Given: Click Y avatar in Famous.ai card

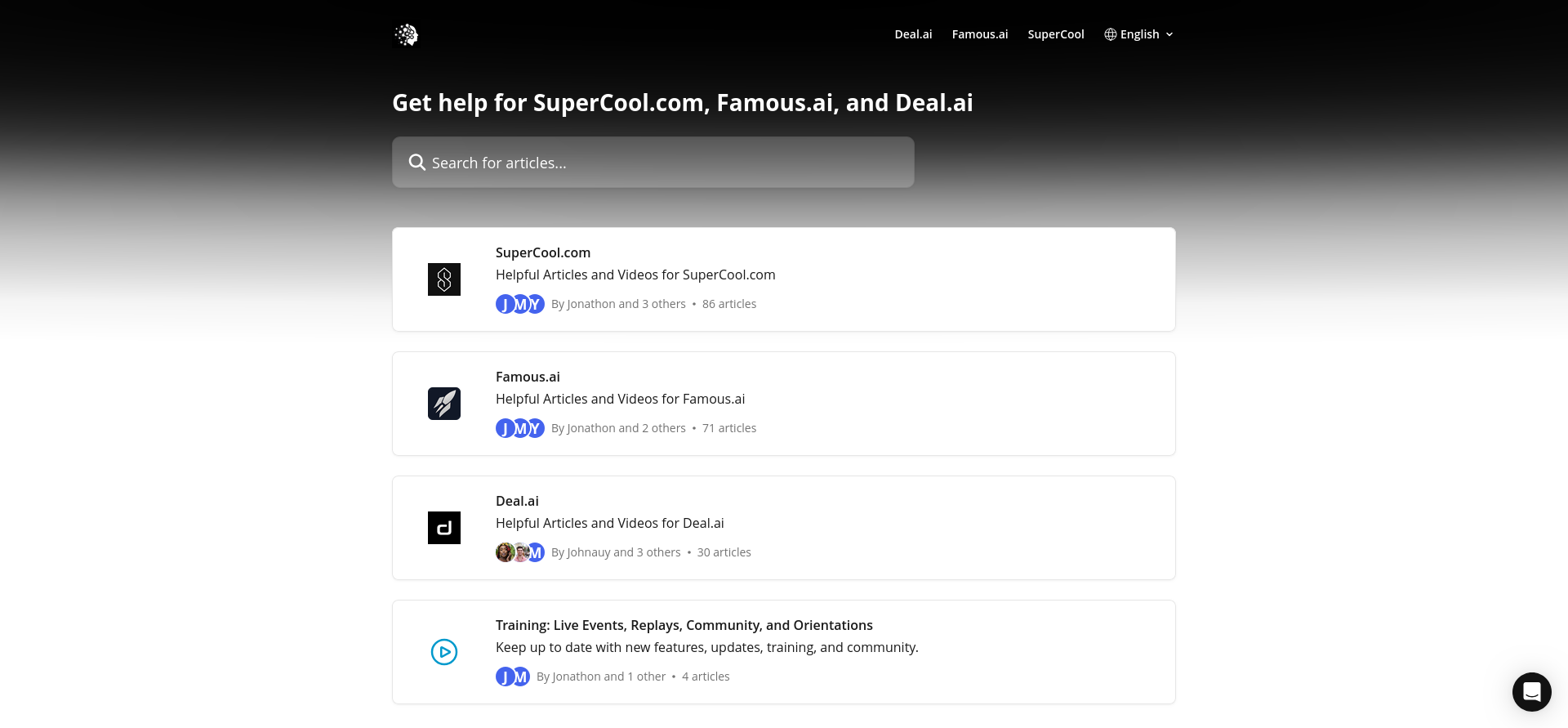Looking at the screenshot, I should pyautogui.click(x=537, y=428).
